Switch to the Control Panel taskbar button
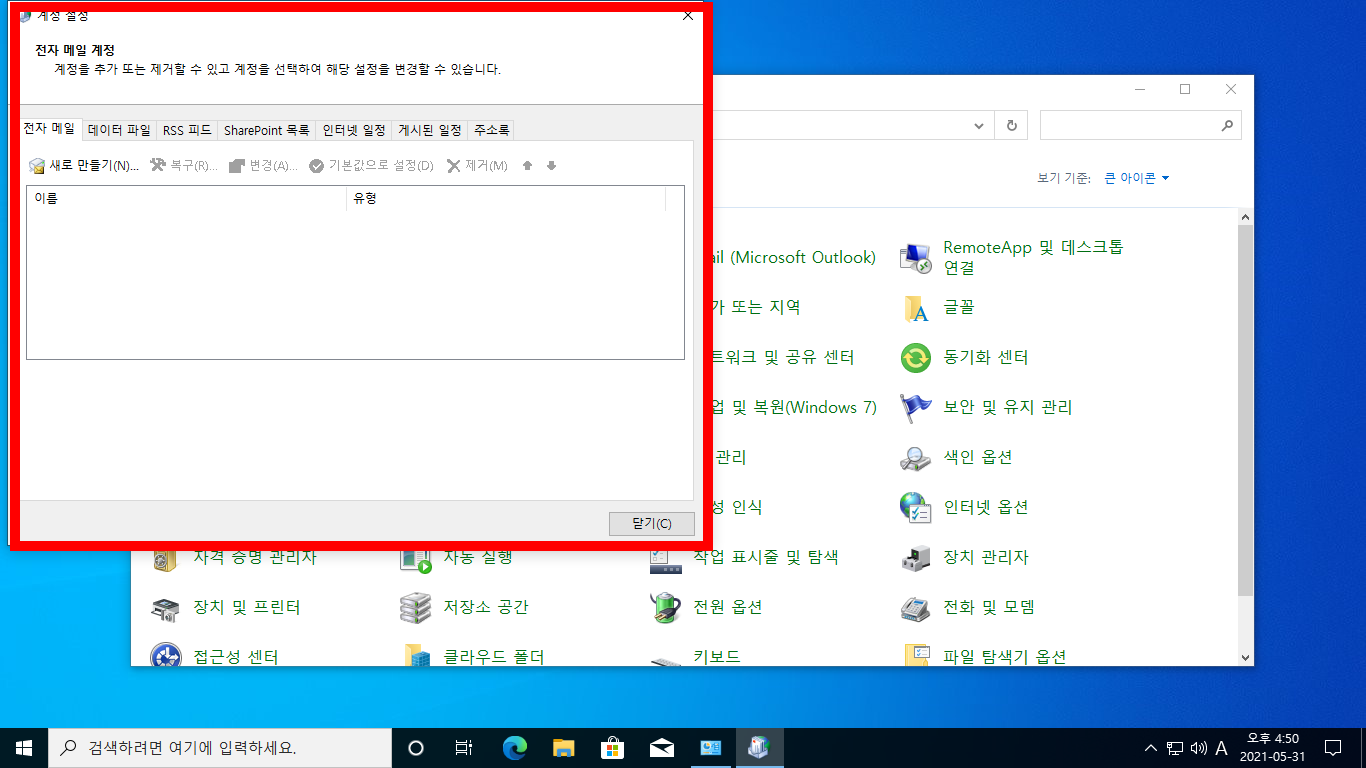 click(x=711, y=748)
